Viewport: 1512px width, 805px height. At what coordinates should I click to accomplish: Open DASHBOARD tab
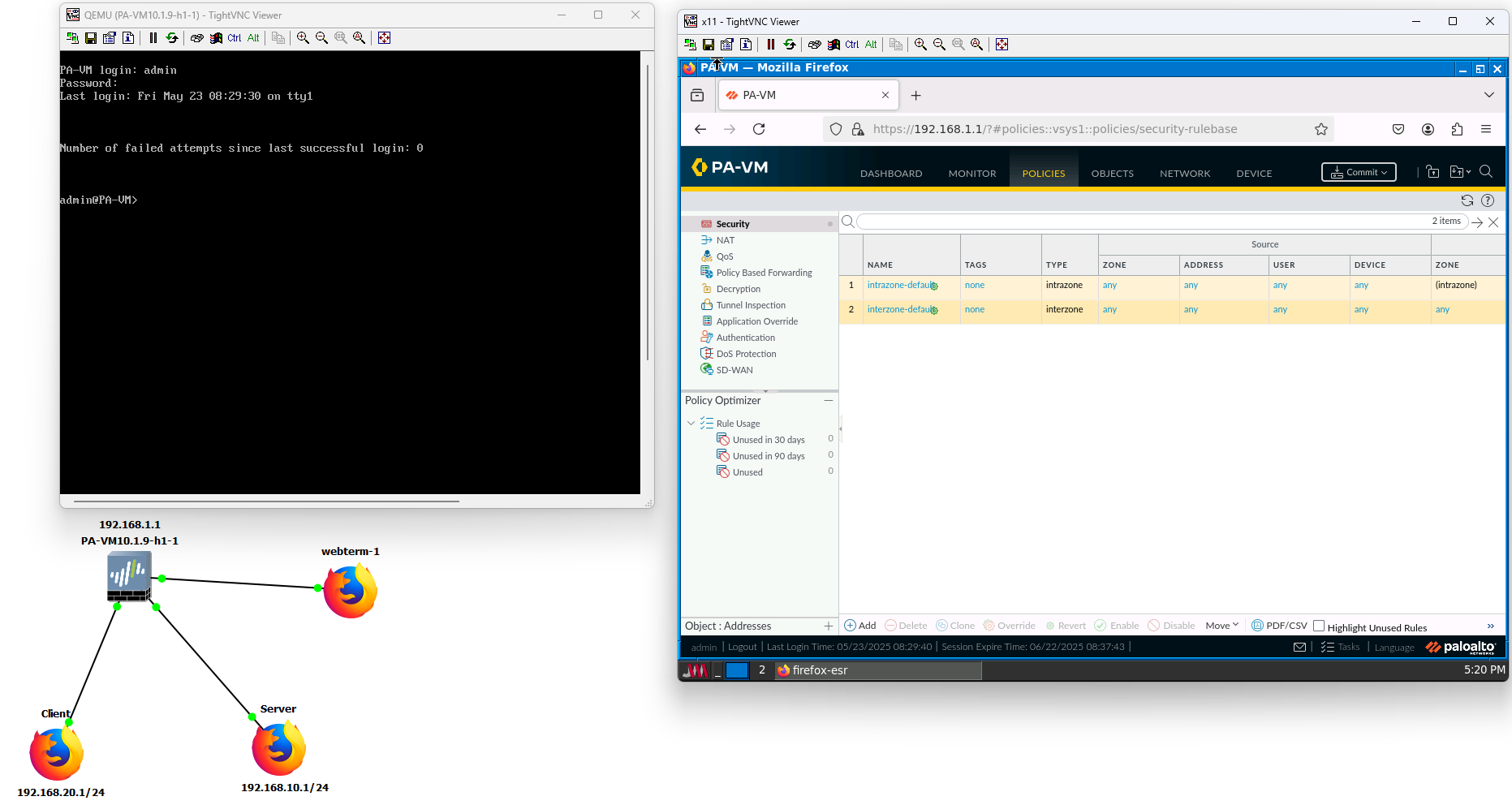[x=891, y=174]
